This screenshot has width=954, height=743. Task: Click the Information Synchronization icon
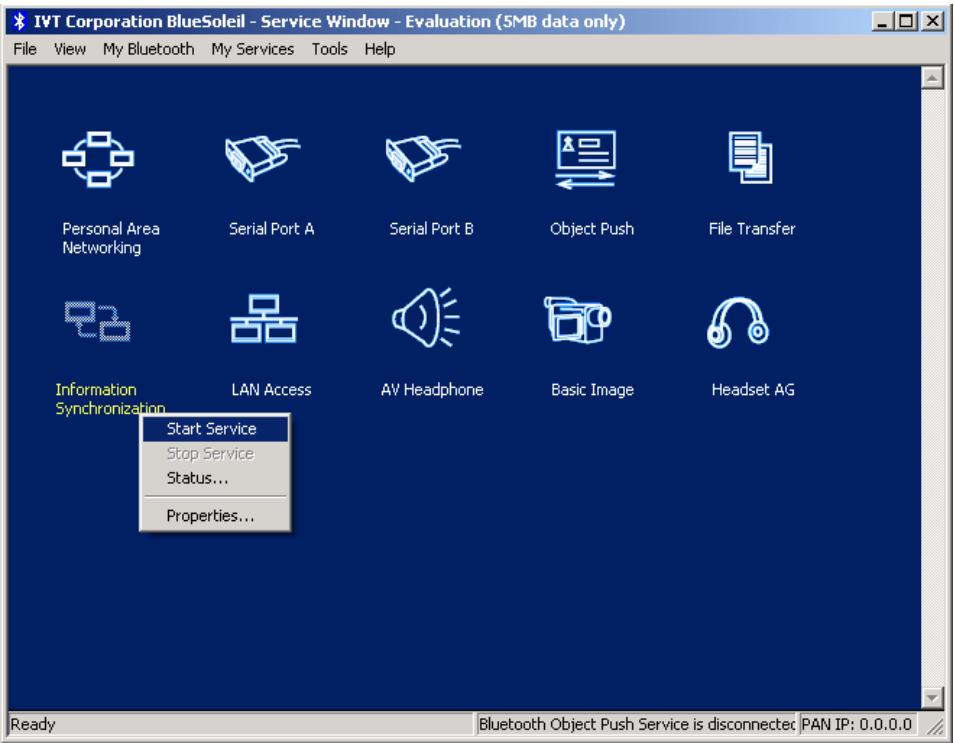click(97, 321)
